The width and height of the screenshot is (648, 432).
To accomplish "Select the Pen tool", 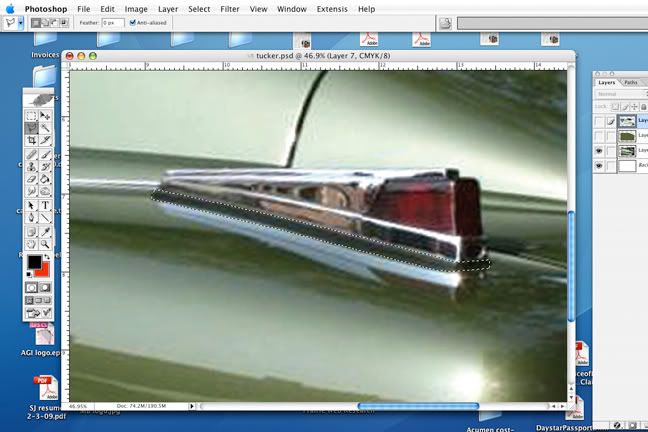I will (x=32, y=218).
